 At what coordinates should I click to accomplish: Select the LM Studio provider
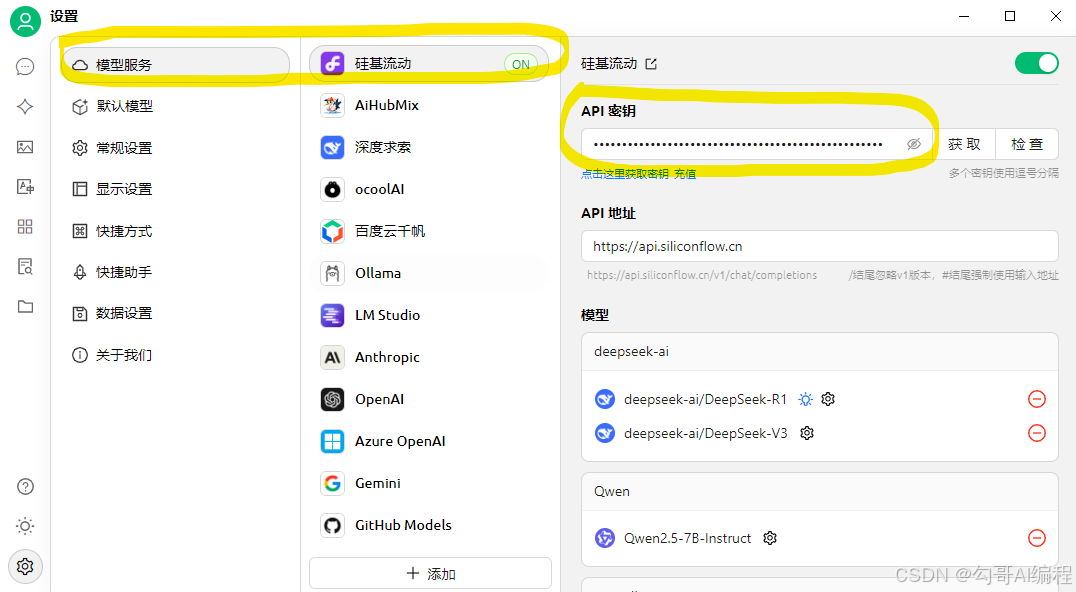(429, 315)
